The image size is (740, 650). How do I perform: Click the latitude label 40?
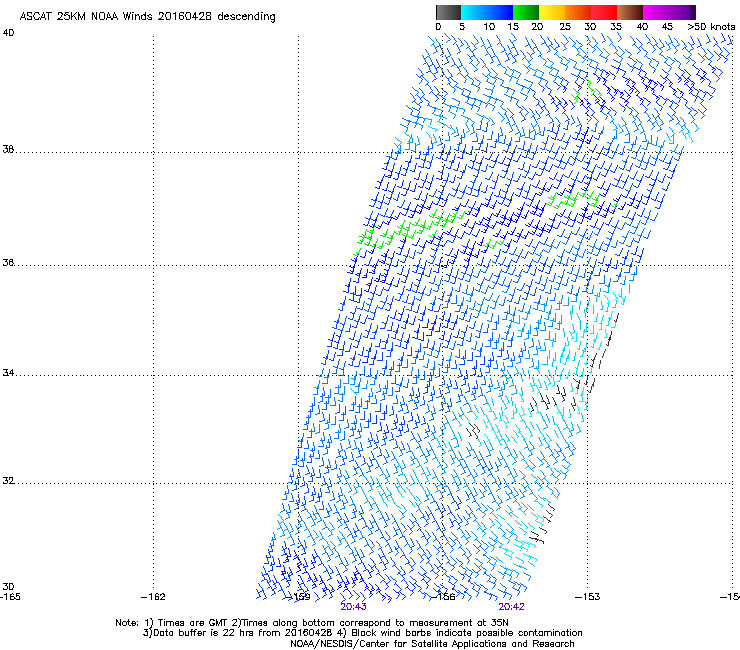(x=8, y=33)
